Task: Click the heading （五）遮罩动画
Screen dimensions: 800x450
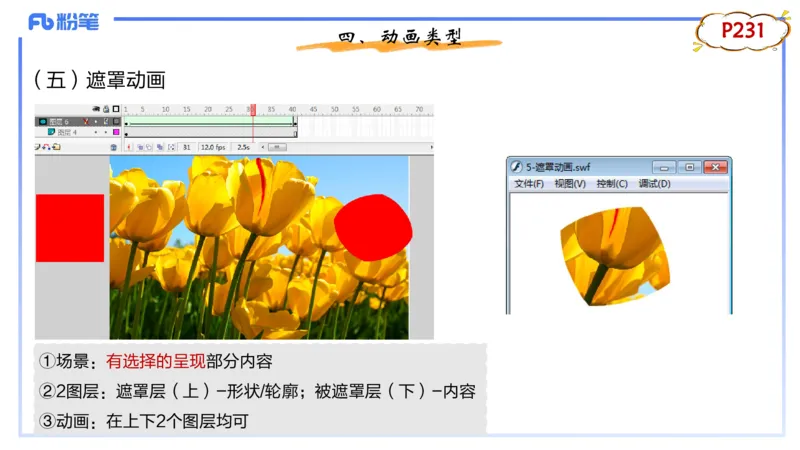Action: (99, 80)
